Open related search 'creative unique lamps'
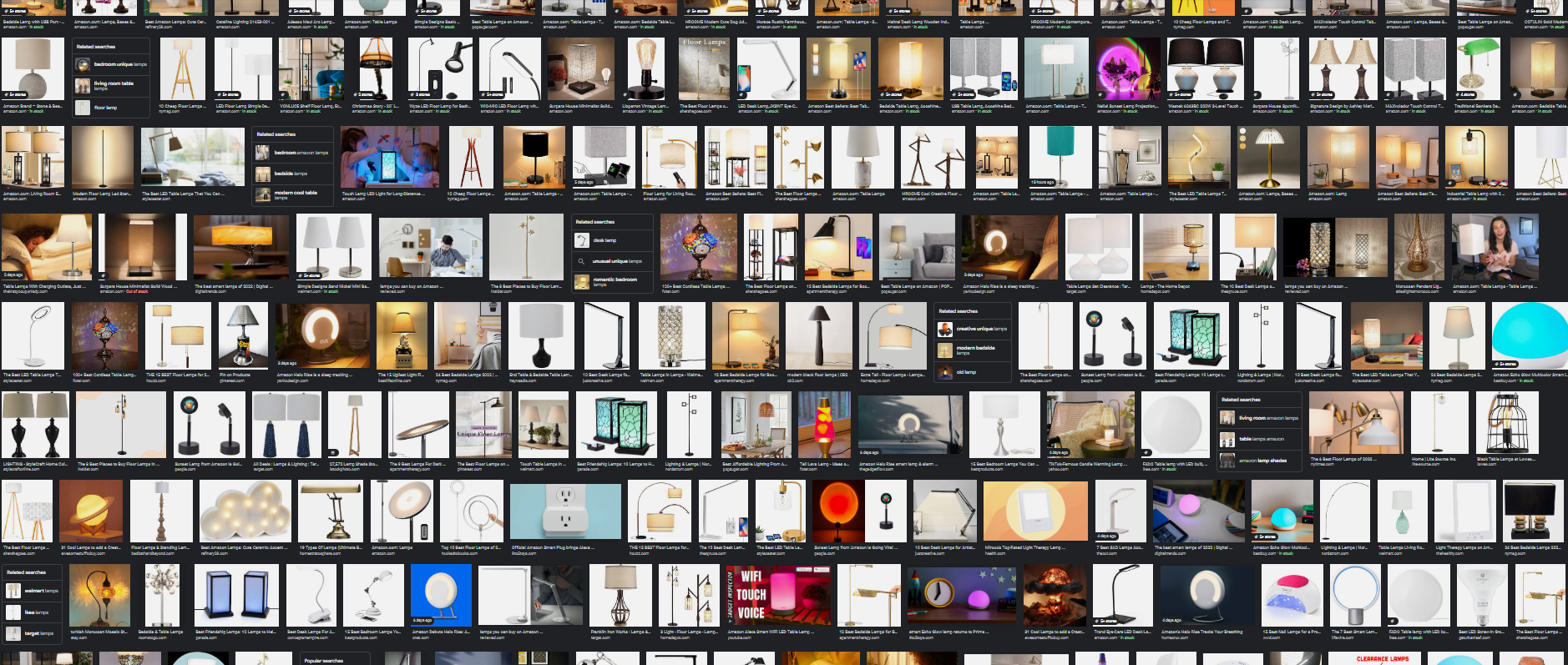 click(x=972, y=329)
